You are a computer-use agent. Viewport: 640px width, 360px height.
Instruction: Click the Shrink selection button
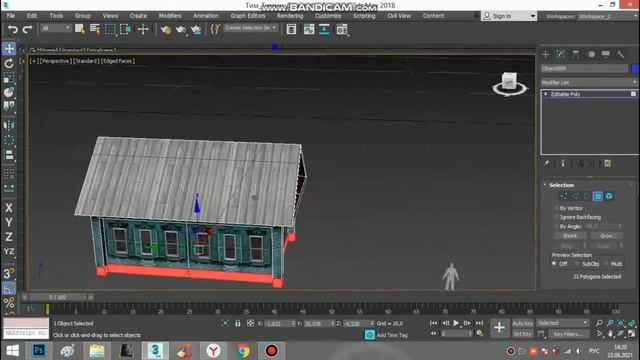[x=570, y=236]
